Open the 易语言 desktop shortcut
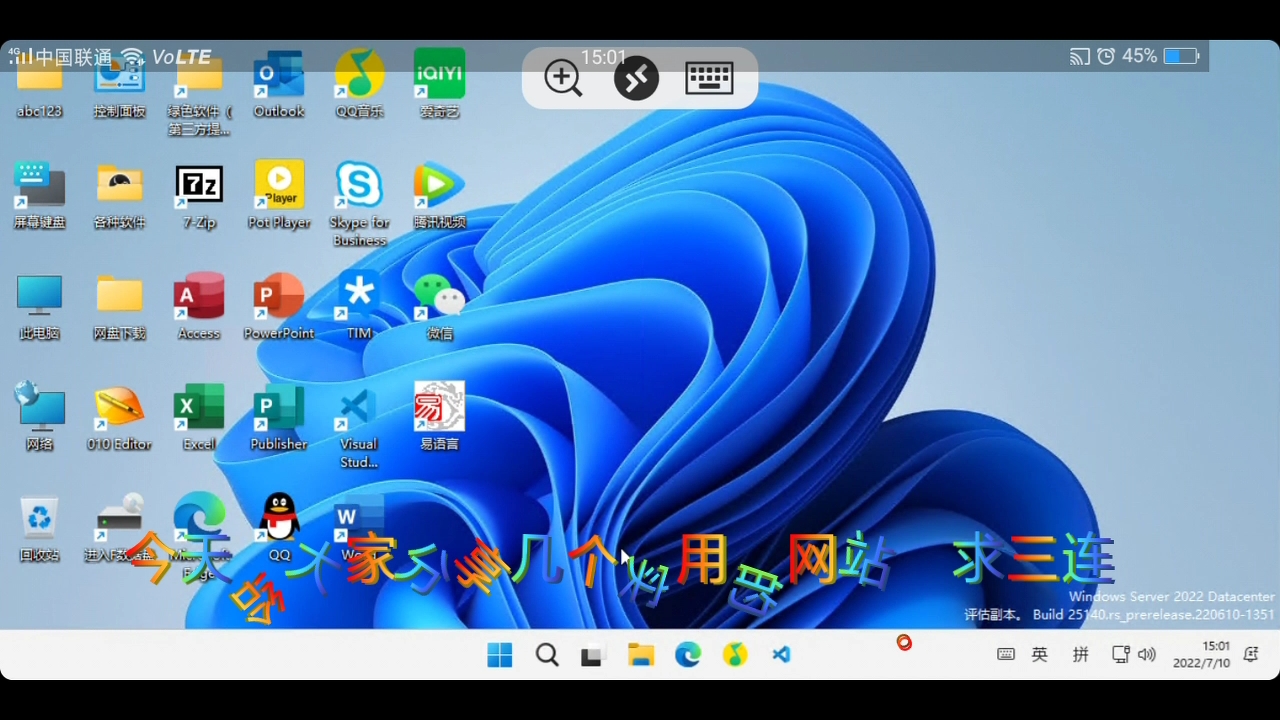This screenshot has height=720, width=1280. point(439,417)
